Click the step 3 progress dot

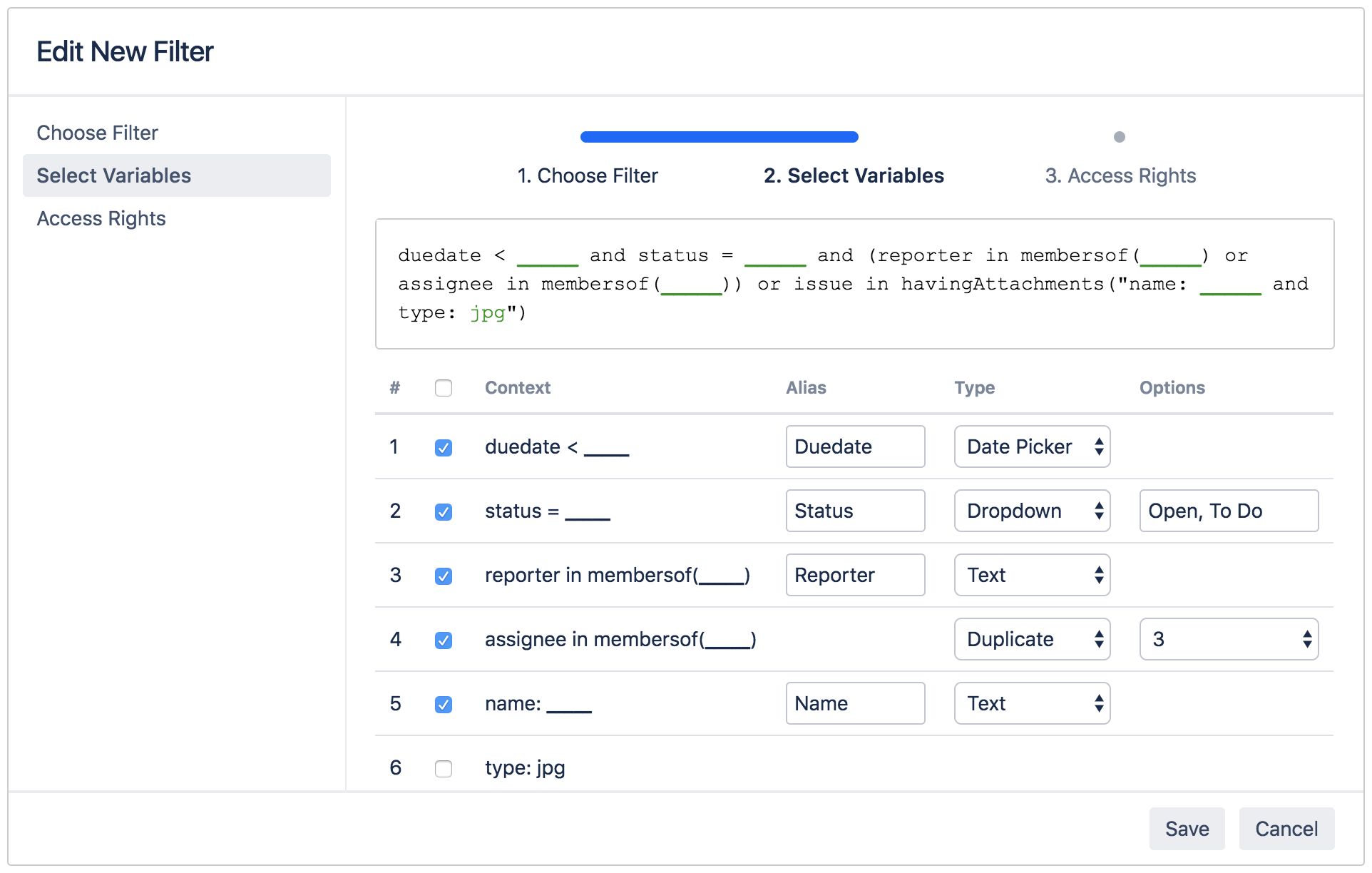click(x=1120, y=137)
